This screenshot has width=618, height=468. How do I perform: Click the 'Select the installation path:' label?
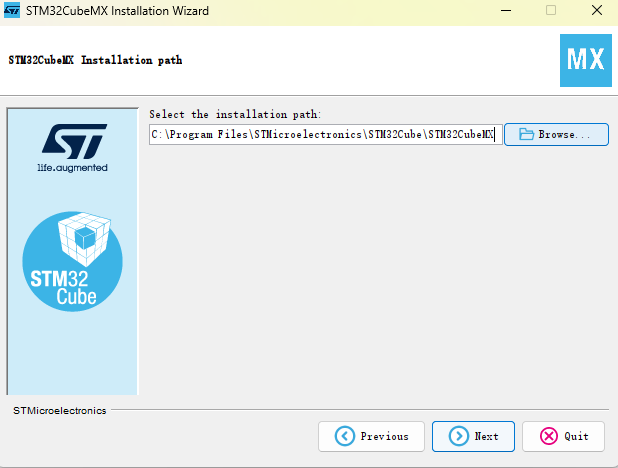pyautogui.click(x=235, y=114)
